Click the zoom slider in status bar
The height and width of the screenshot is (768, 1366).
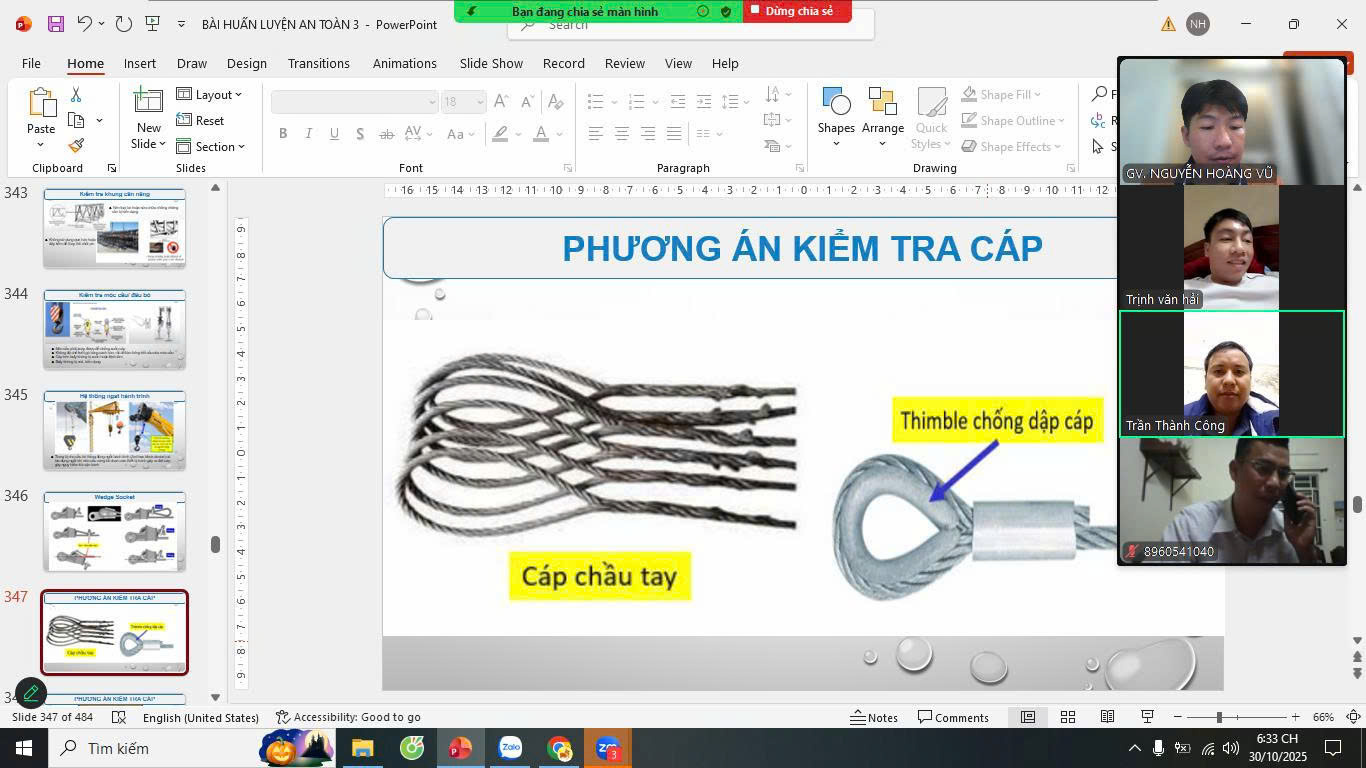point(1219,717)
